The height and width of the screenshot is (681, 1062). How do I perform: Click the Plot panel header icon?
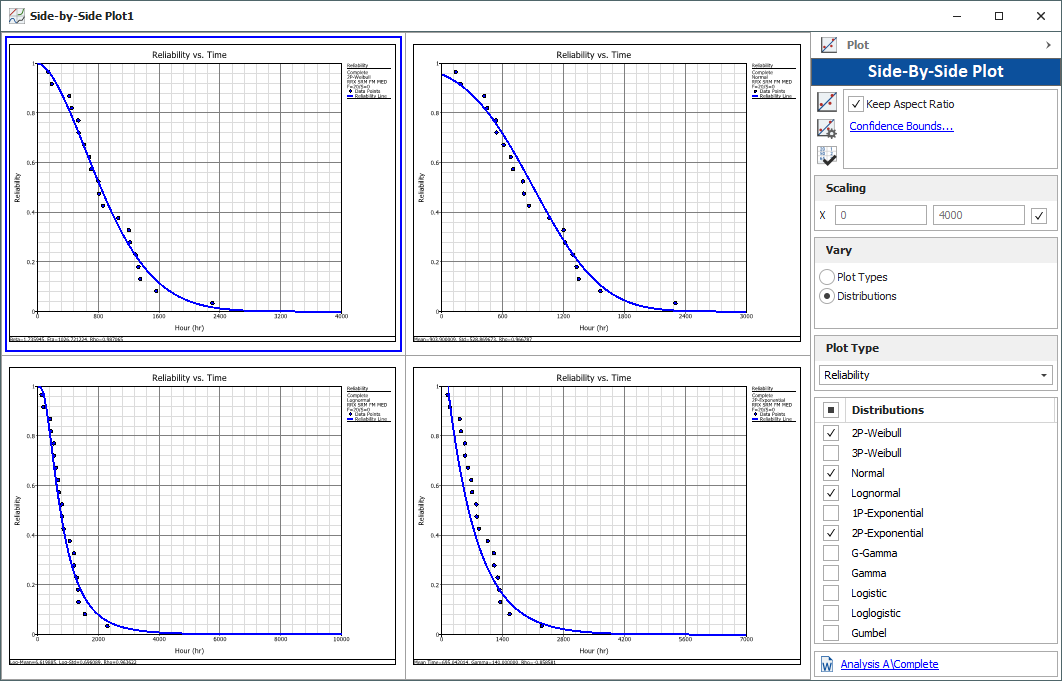point(828,45)
